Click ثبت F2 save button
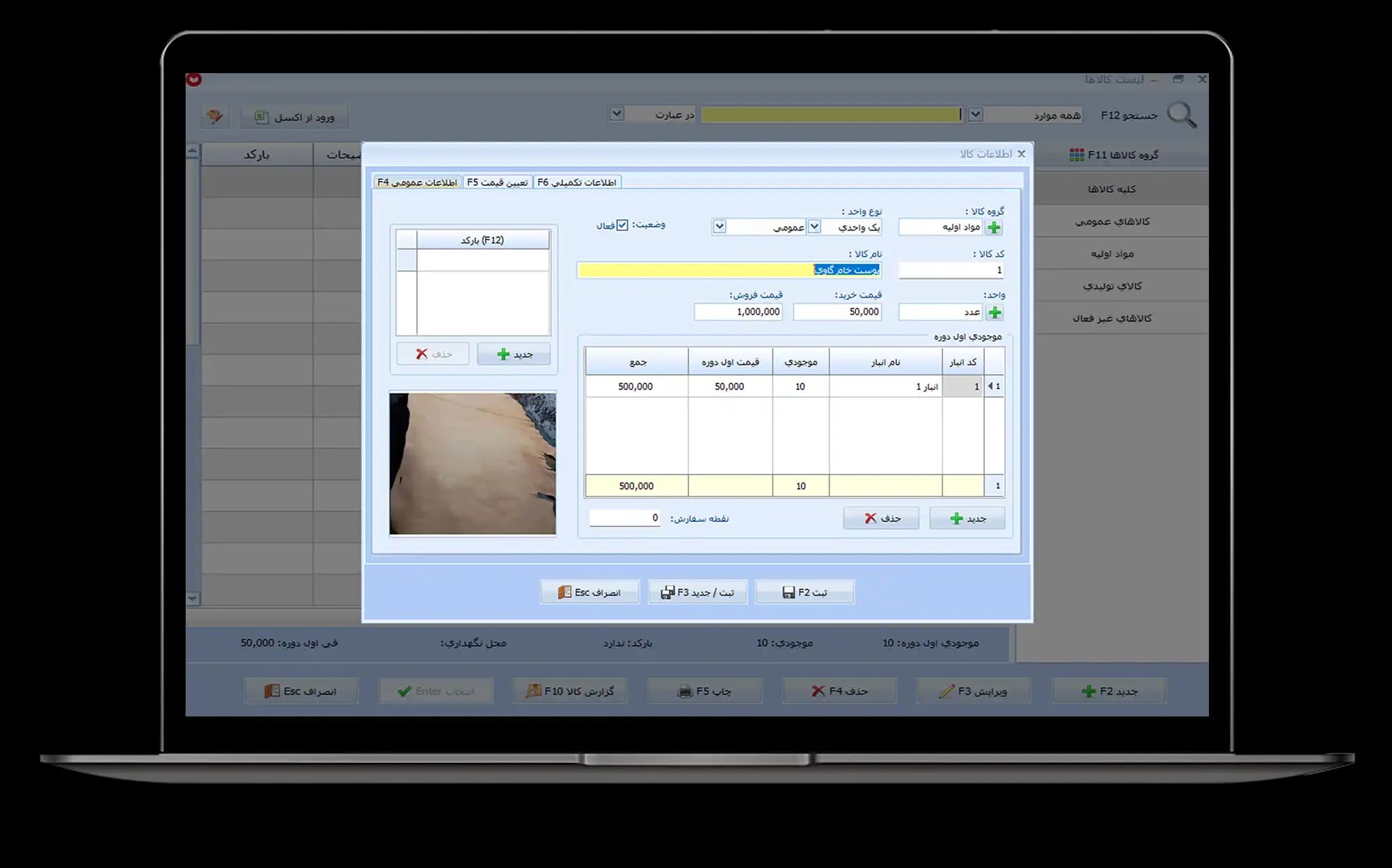The height and width of the screenshot is (868, 1392). pos(805,592)
